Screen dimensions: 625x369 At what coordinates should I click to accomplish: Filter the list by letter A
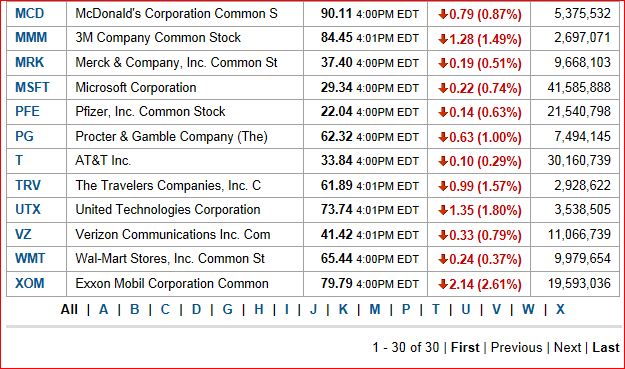(x=104, y=310)
